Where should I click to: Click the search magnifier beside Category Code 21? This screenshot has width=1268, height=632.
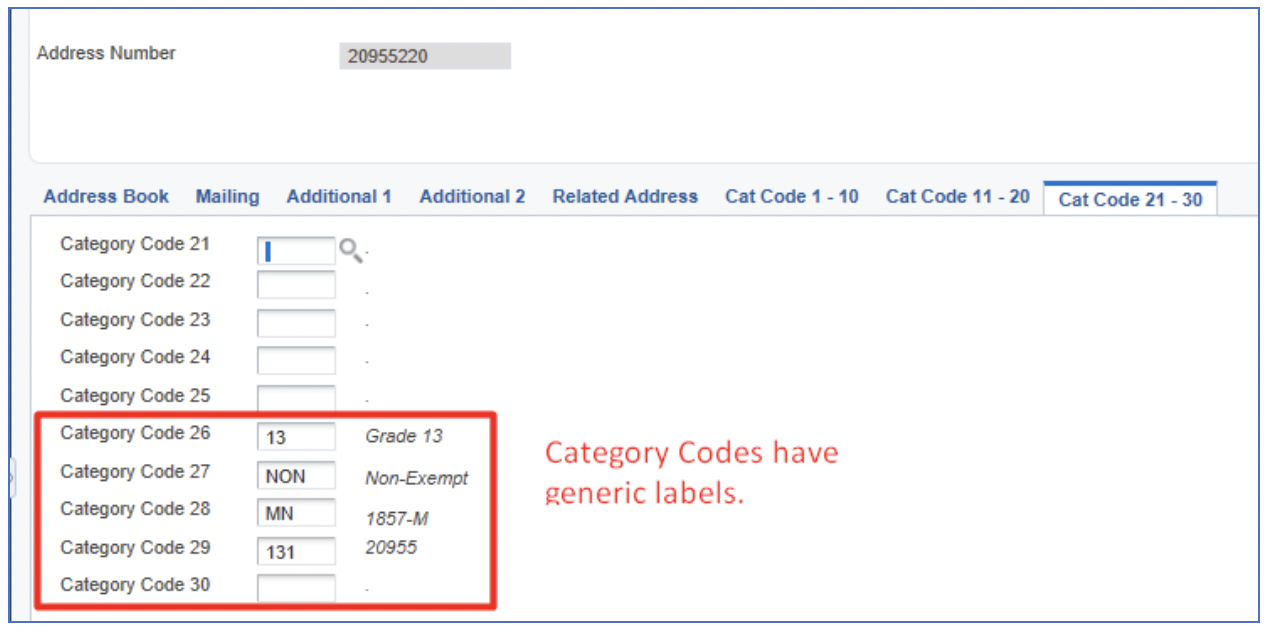350,249
